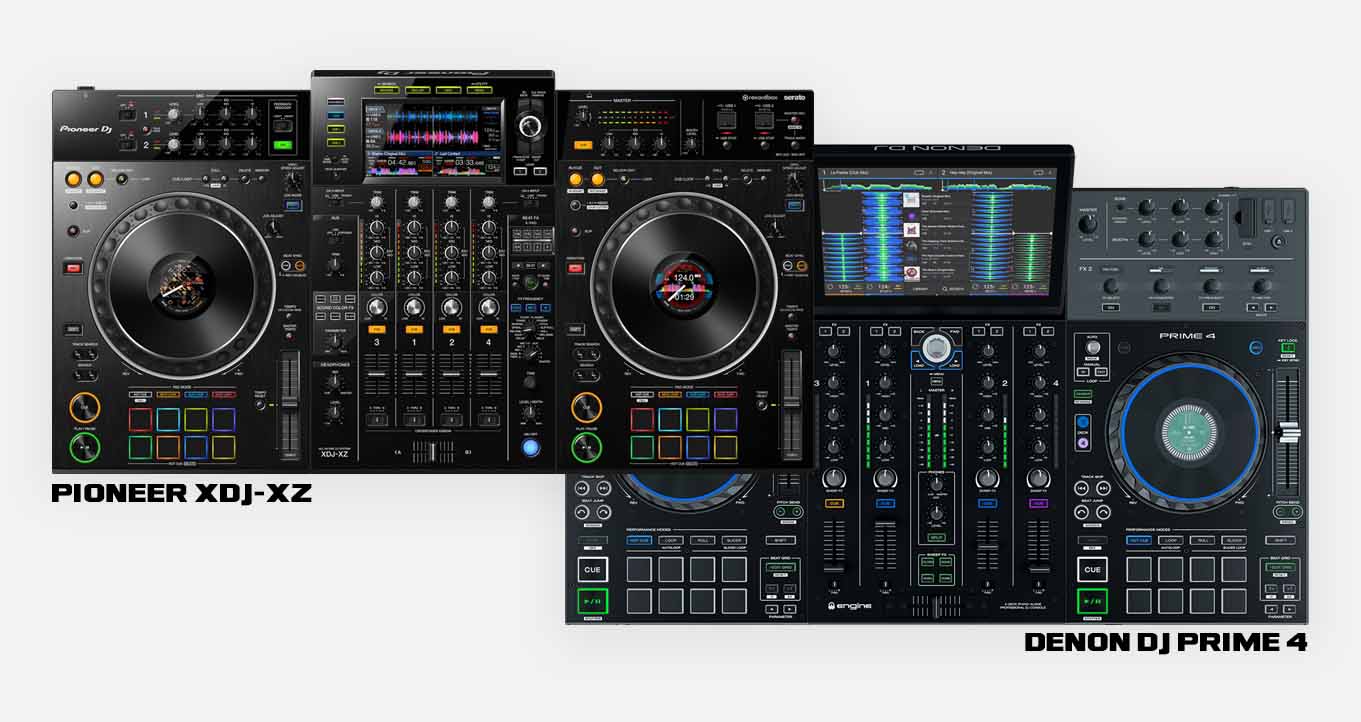Click the XDJ-XZ model label on the mixer
Screen dimensions: 1361x722
click(x=333, y=453)
